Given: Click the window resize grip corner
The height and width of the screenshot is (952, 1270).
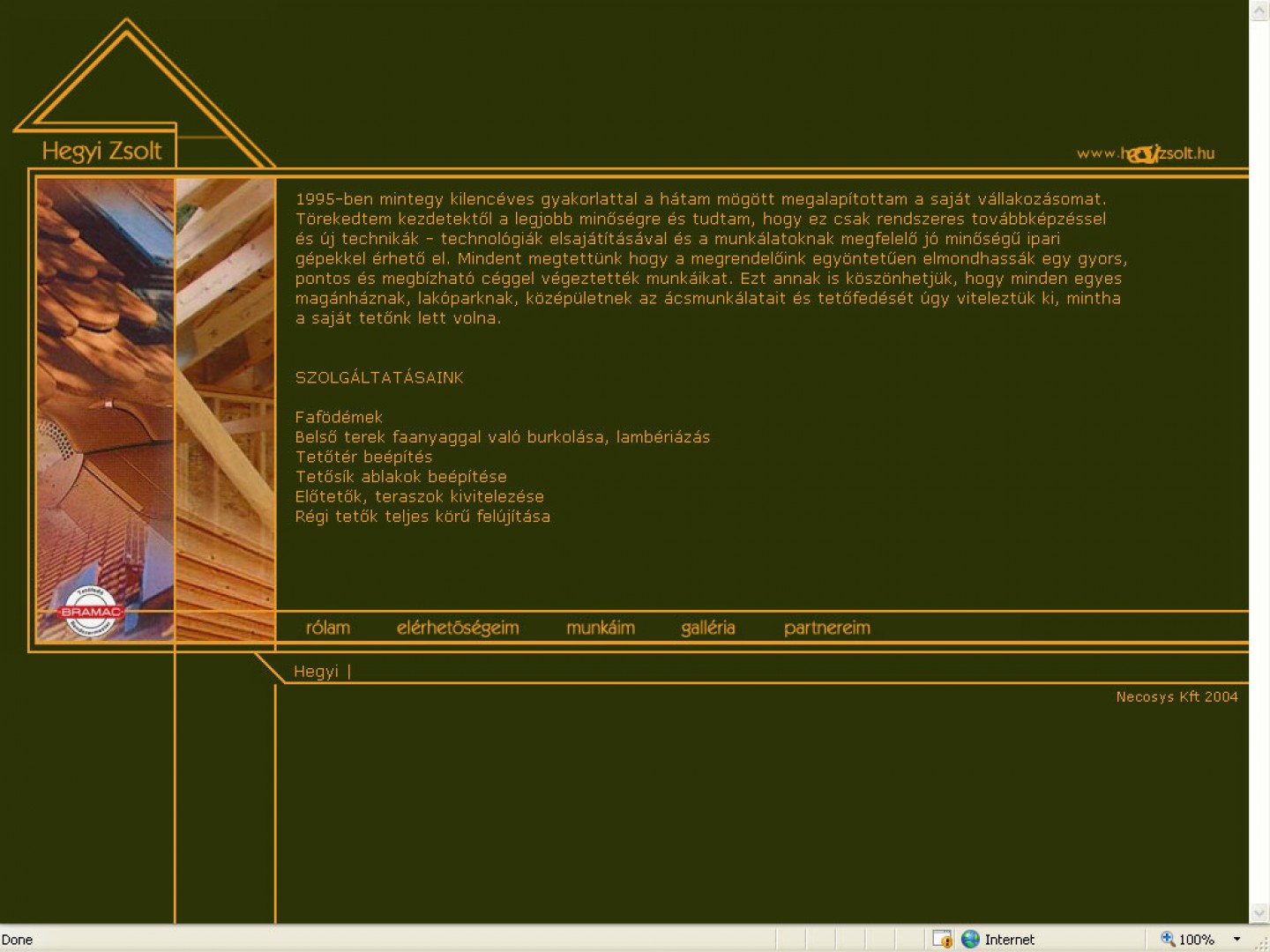Looking at the screenshot, I should point(1261,942).
